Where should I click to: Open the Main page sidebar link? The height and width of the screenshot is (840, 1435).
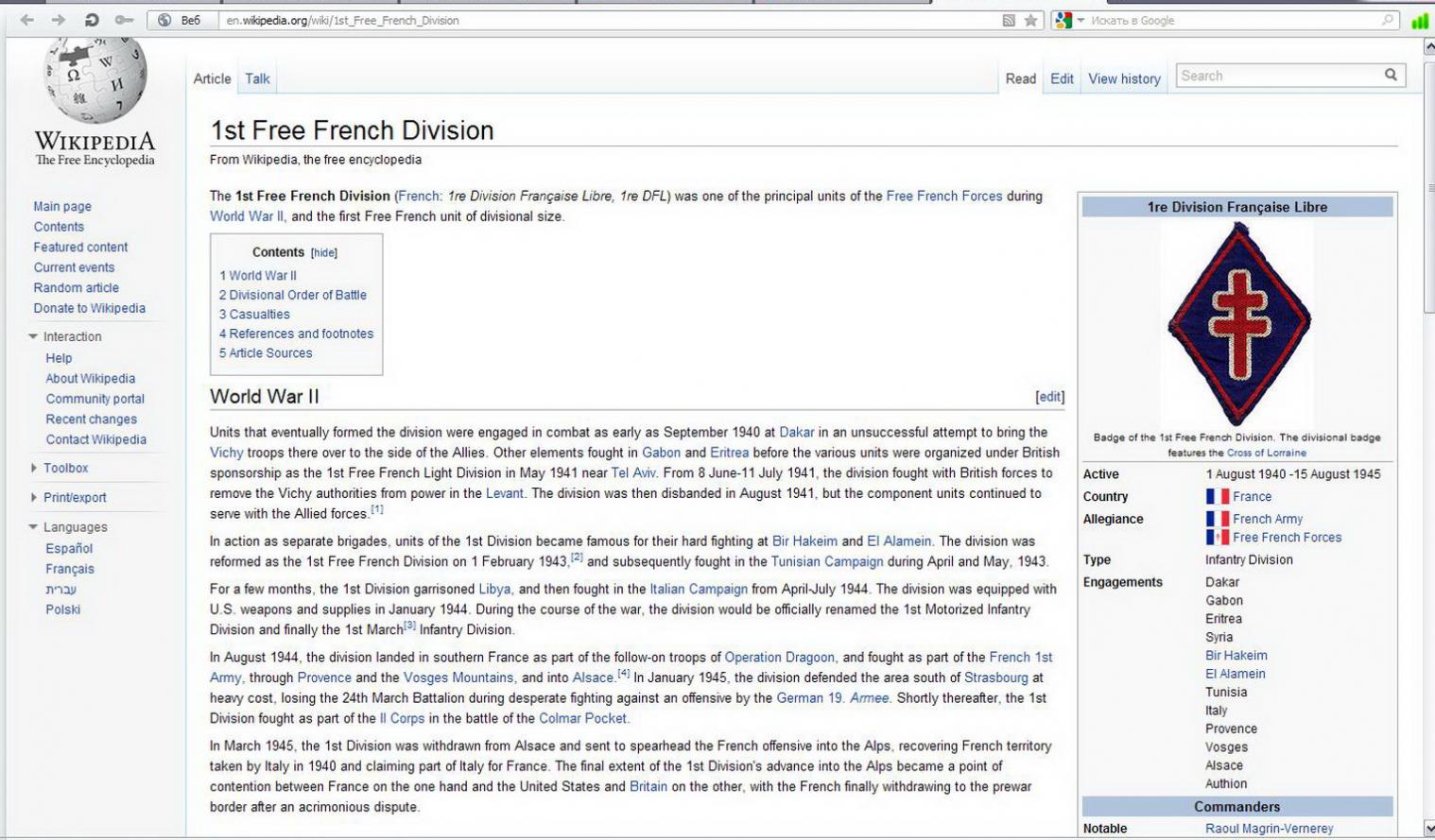[62, 206]
